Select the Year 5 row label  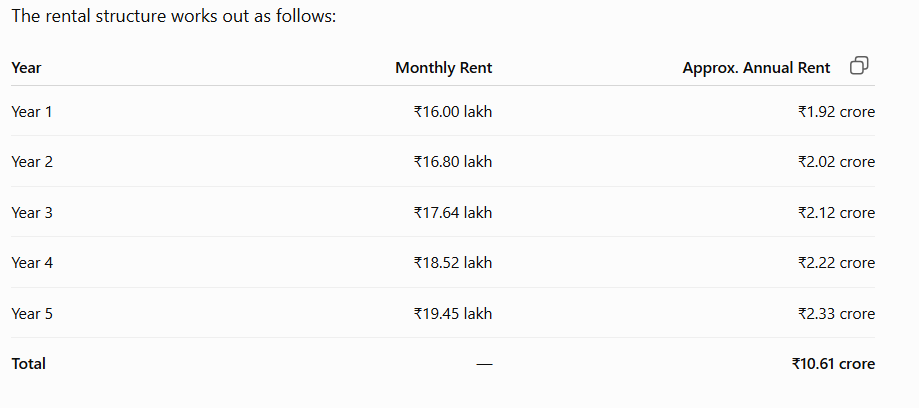pos(32,314)
